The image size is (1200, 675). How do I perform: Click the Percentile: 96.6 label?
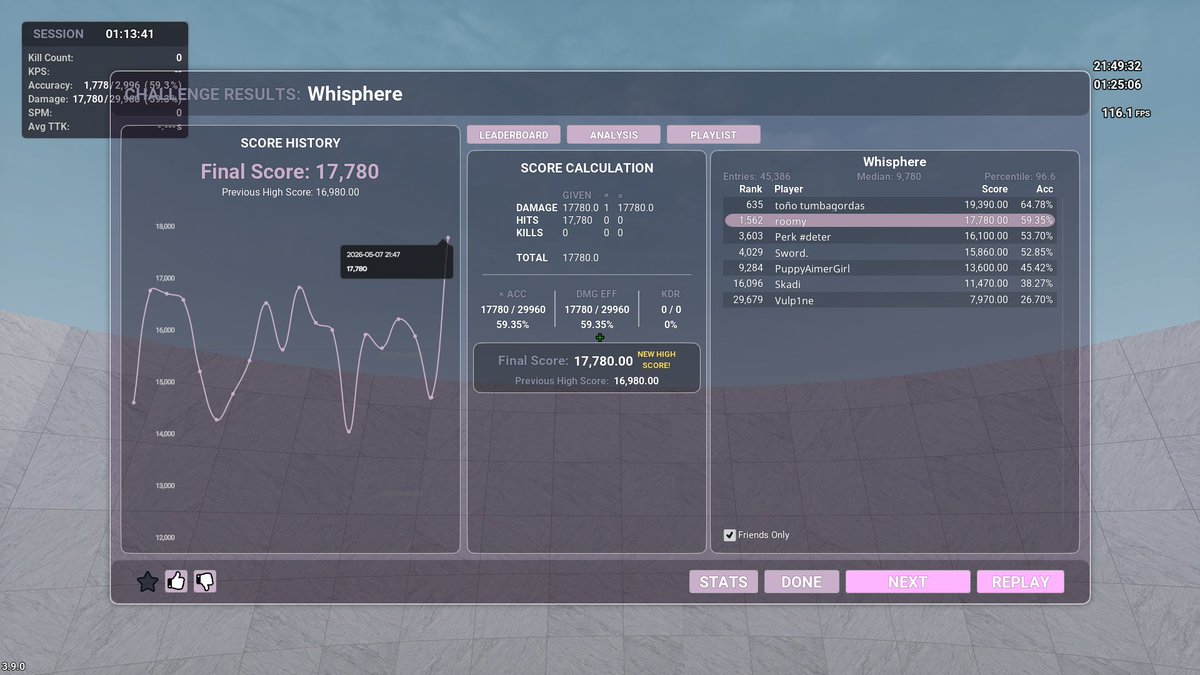coord(1020,177)
